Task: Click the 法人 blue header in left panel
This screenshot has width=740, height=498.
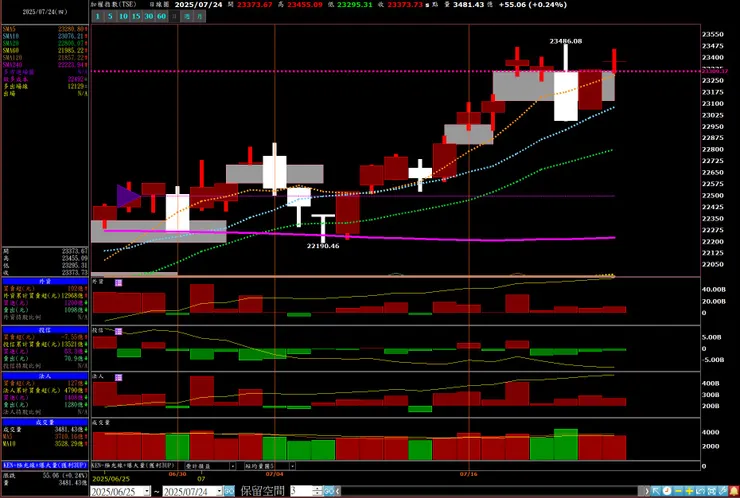Action: tap(45, 376)
